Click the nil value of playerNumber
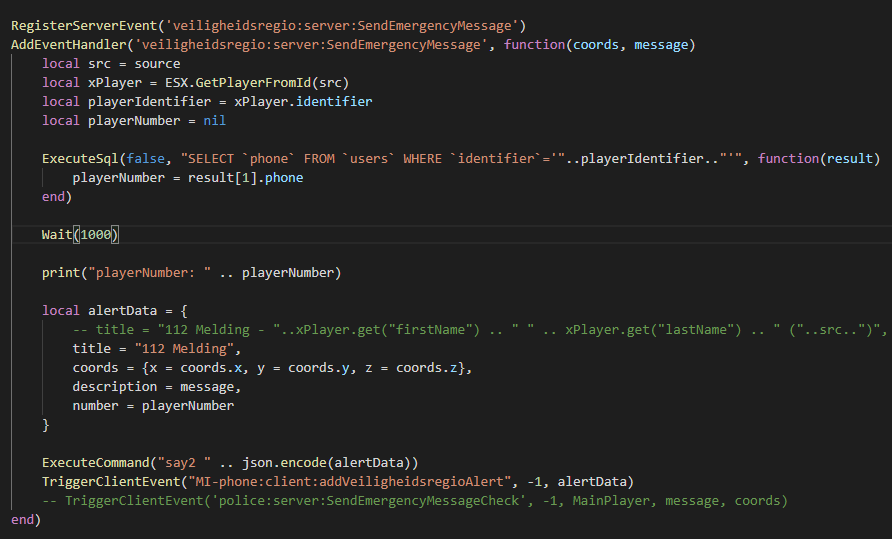This screenshot has height=539, width=892. (x=214, y=120)
